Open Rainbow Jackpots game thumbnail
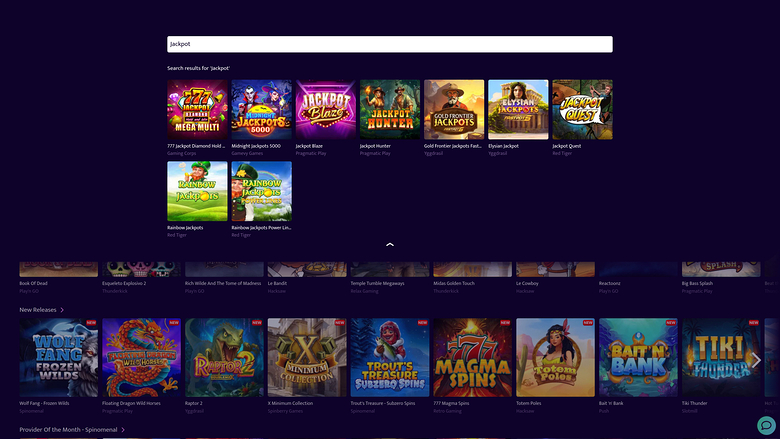 (197, 191)
